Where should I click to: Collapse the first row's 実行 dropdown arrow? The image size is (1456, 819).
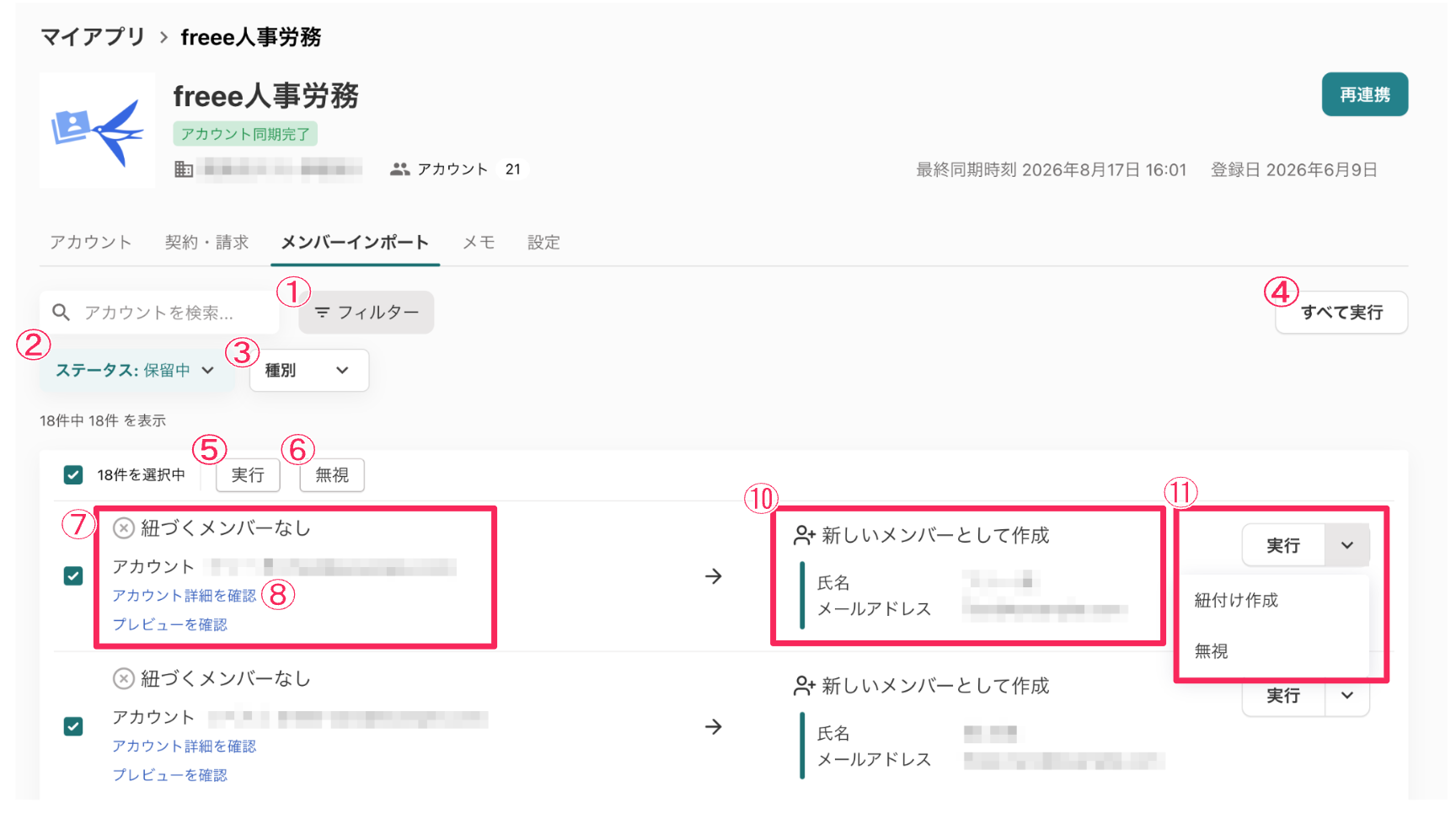click(1347, 546)
